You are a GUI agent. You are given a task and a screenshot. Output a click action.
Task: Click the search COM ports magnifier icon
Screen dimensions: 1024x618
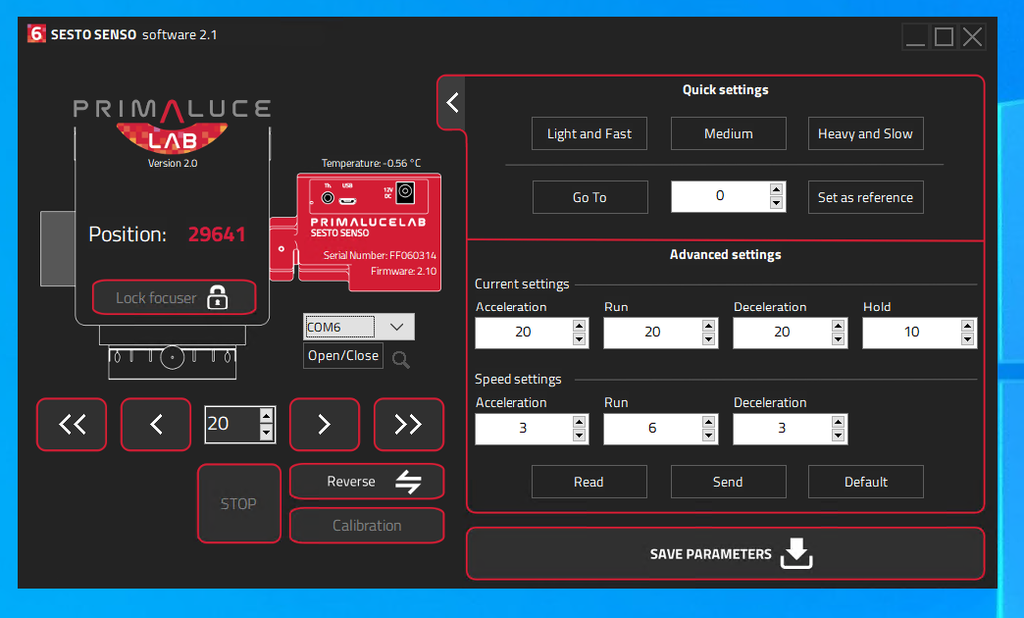click(401, 359)
